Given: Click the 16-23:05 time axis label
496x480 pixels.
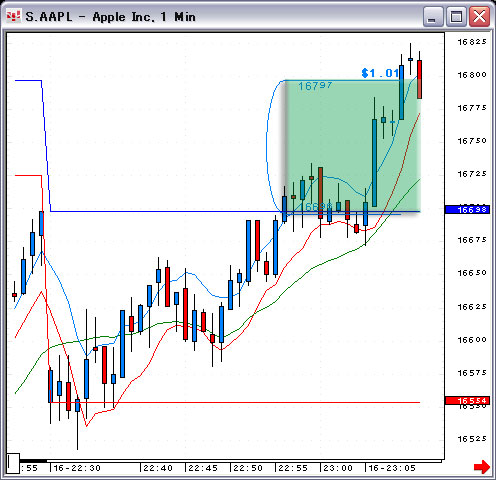Looking at the screenshot, I should 392,468.
